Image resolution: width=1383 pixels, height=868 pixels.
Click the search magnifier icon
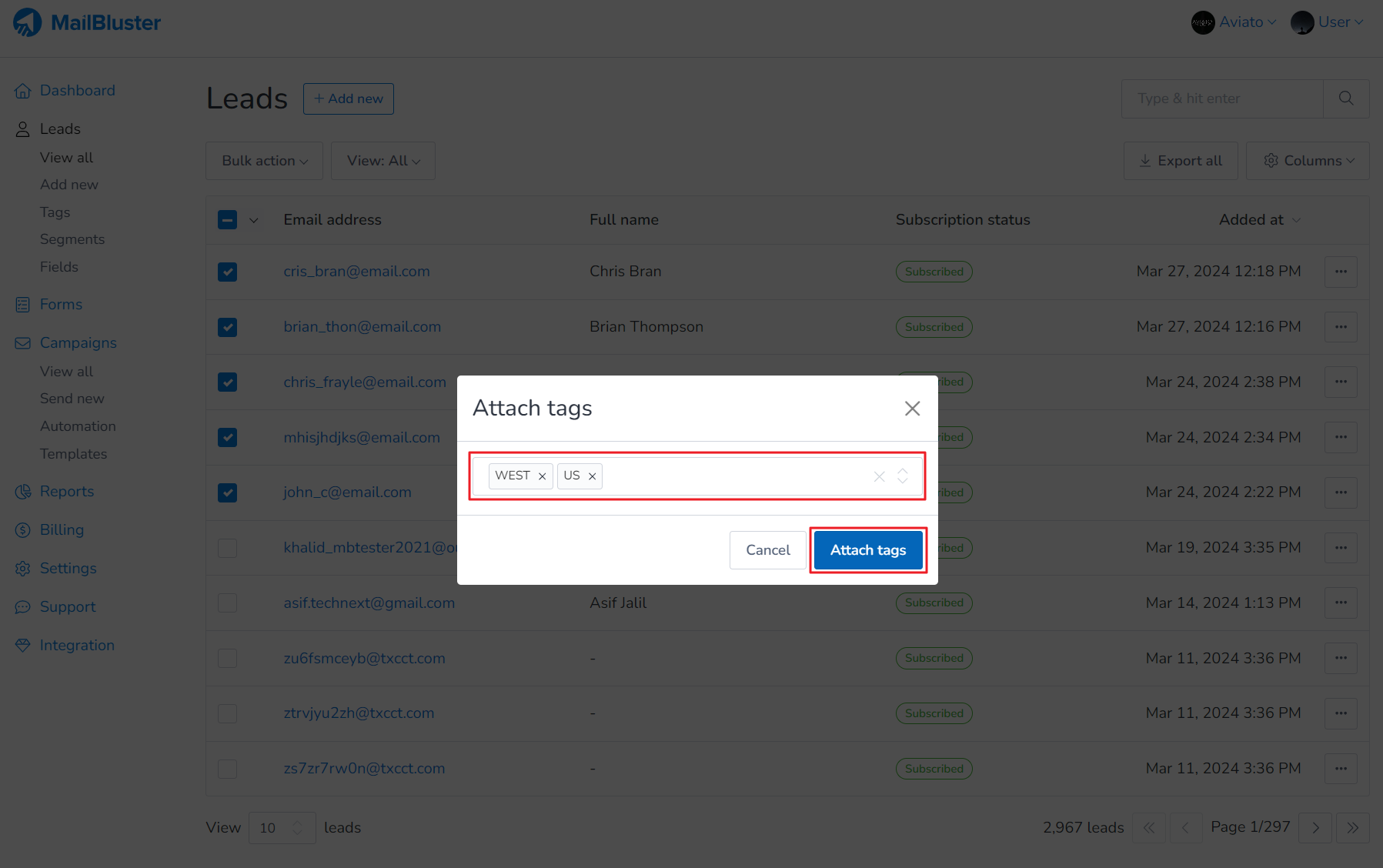click(1345, 98)
